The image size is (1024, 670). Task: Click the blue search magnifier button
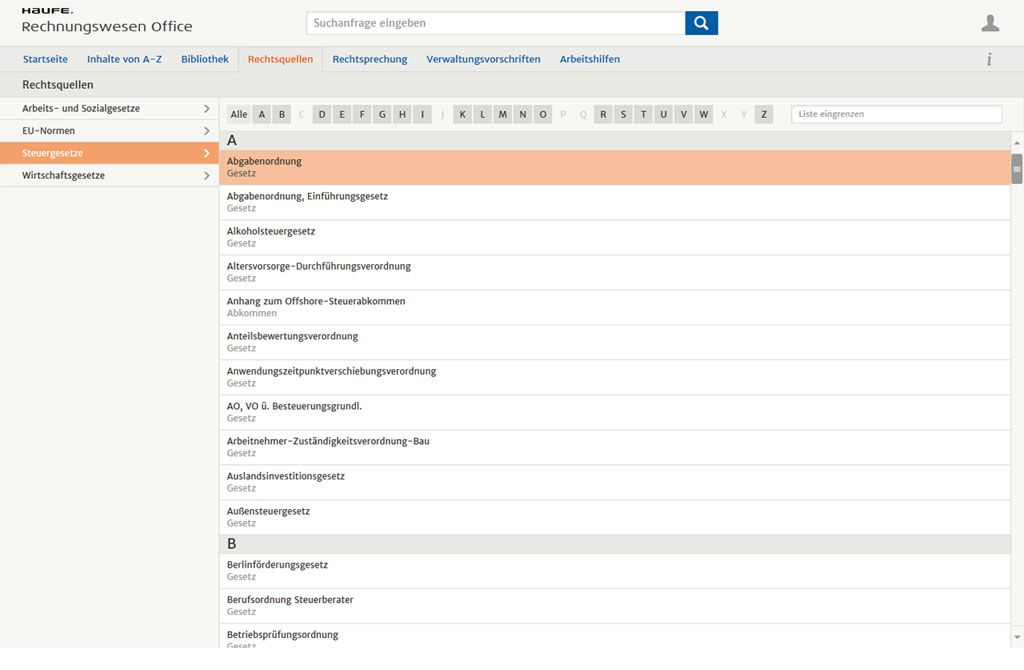point(701,23)
